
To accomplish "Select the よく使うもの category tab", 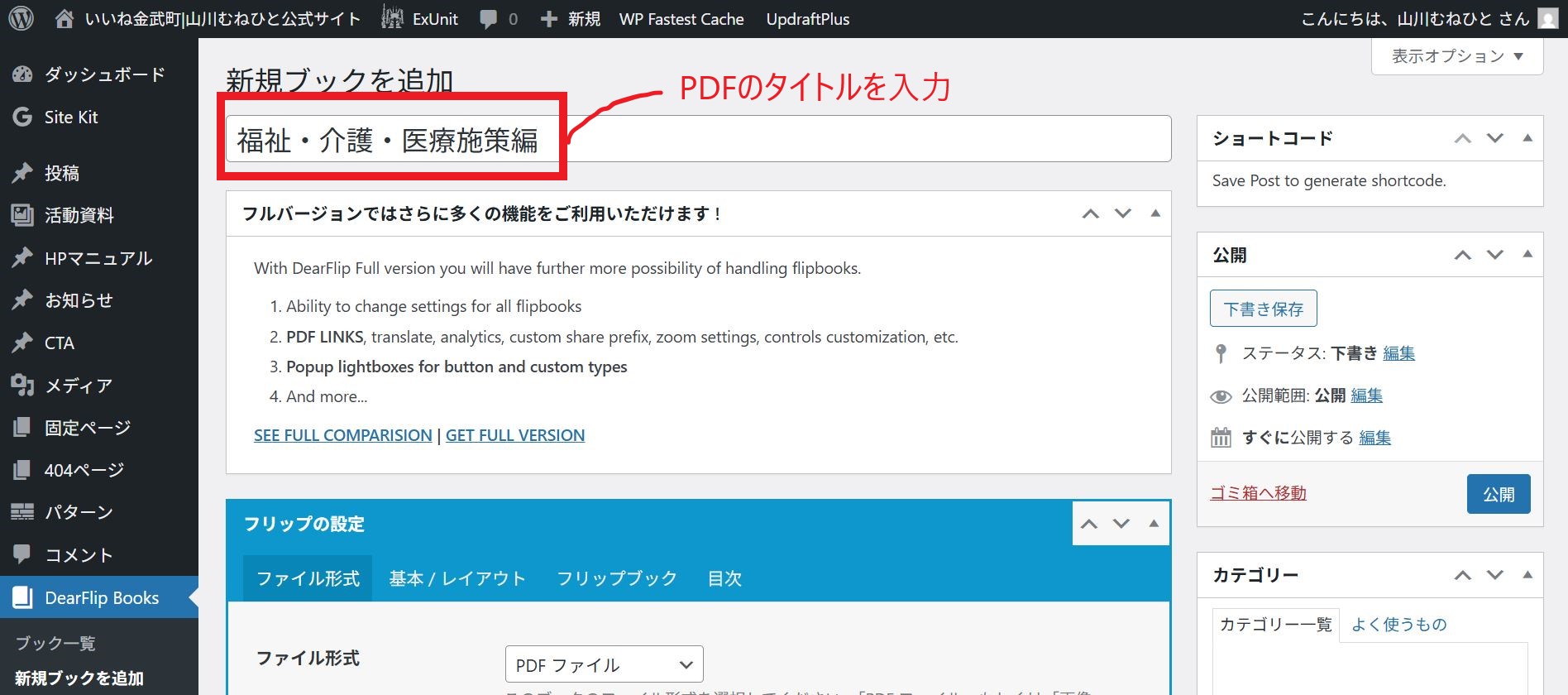I will (1398, 625).
